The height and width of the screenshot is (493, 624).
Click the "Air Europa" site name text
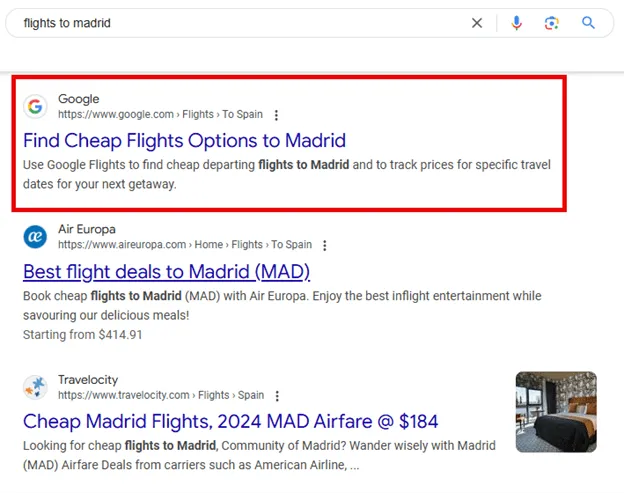click(x=86, y=229)
